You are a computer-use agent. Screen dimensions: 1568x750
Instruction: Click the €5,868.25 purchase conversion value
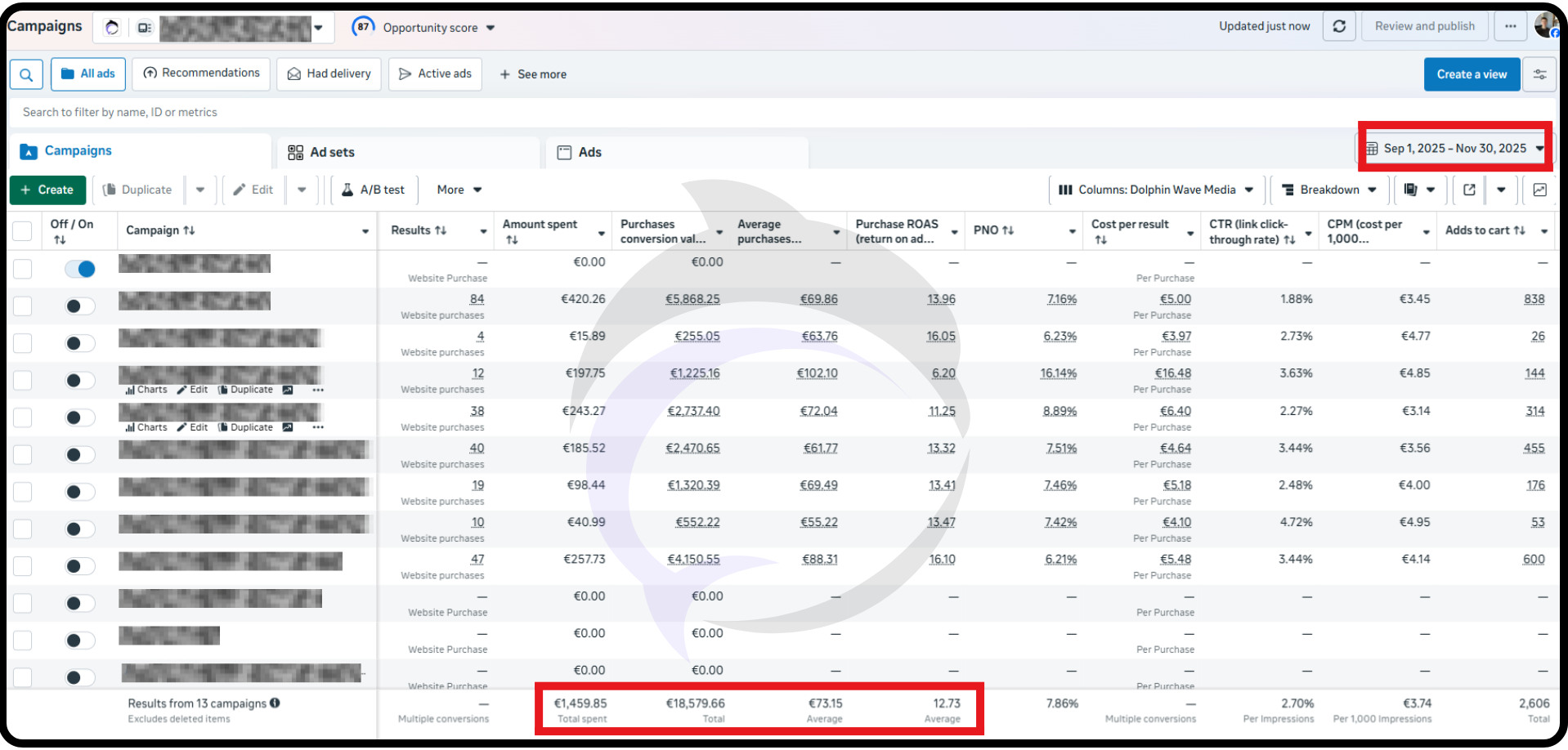(x=692, y=299)
